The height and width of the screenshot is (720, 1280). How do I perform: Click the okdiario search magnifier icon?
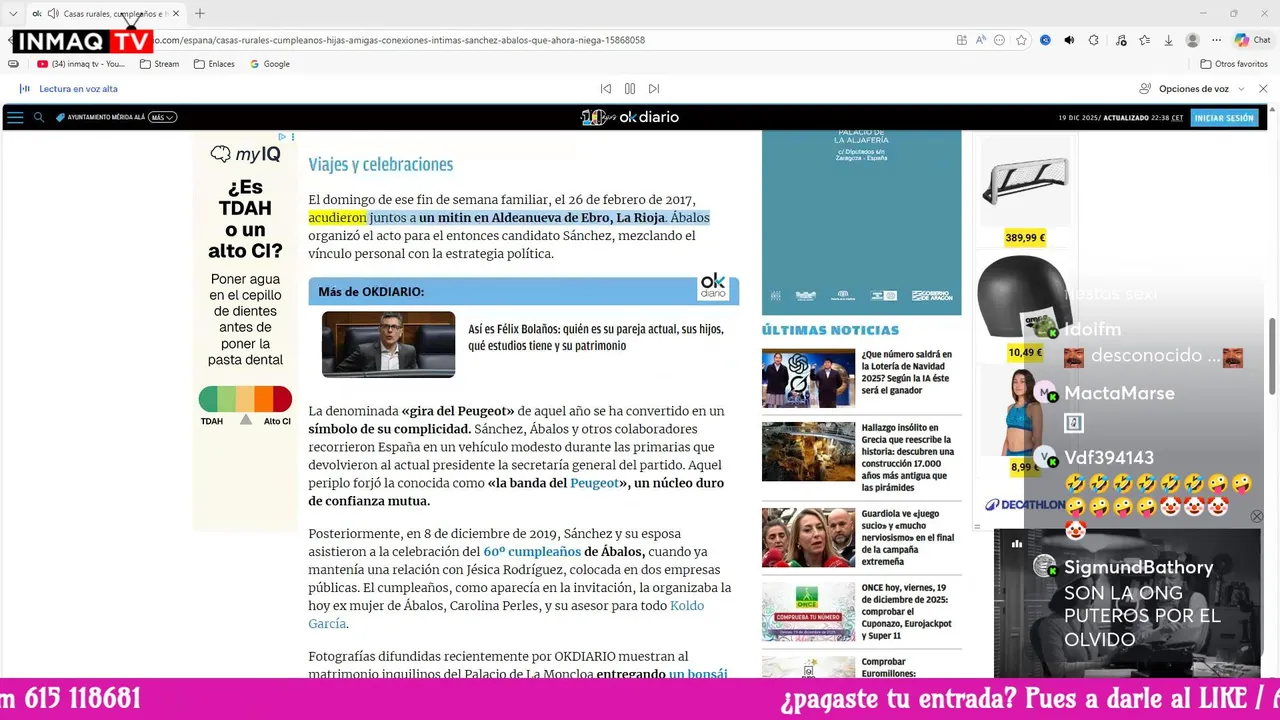[39, 117]
